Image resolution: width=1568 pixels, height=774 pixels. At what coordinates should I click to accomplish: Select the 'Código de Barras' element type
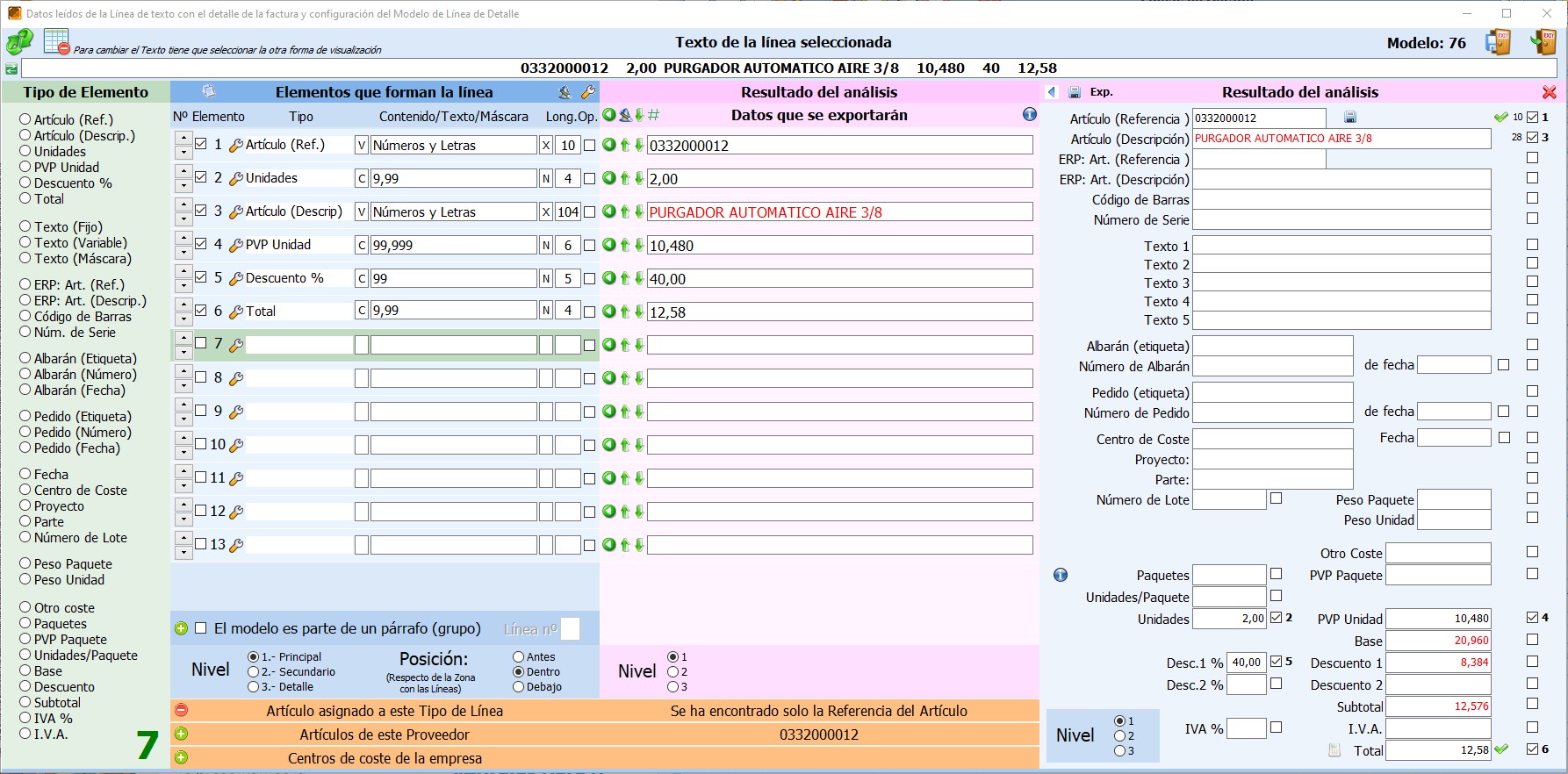click(25, 316)
